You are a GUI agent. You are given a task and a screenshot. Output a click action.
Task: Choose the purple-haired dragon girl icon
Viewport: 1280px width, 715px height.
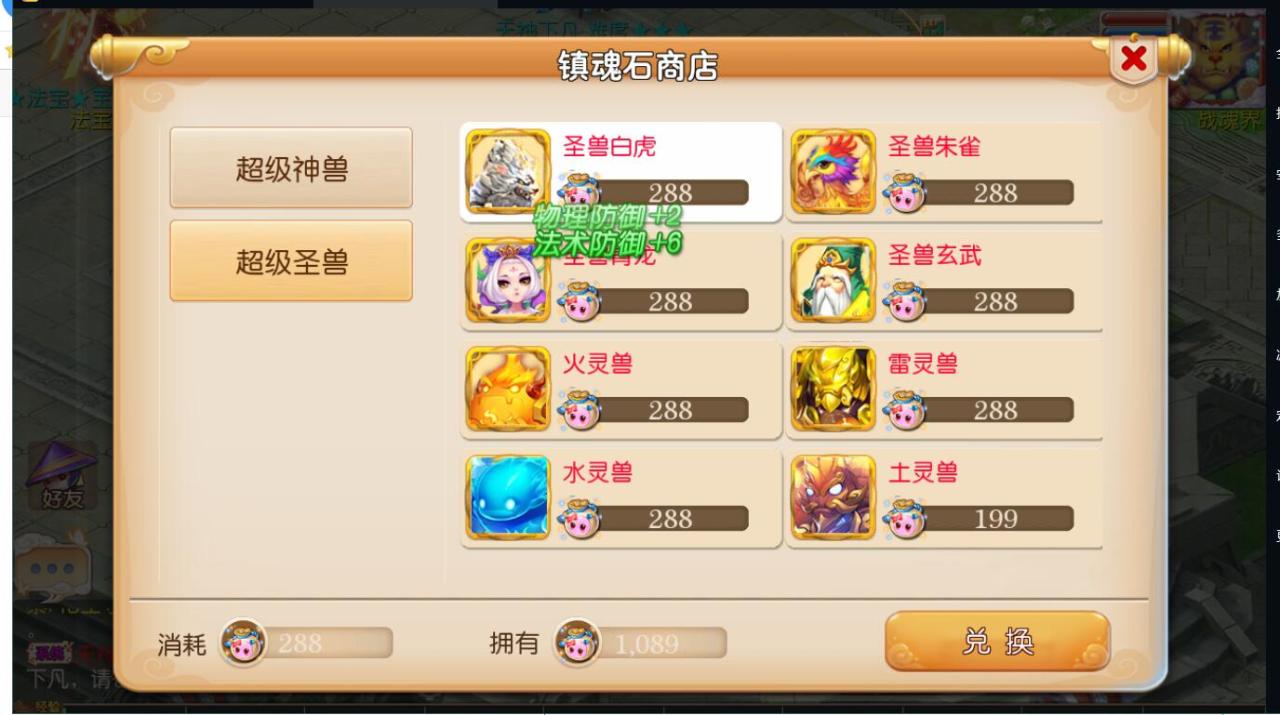click(x=508, y=280)
